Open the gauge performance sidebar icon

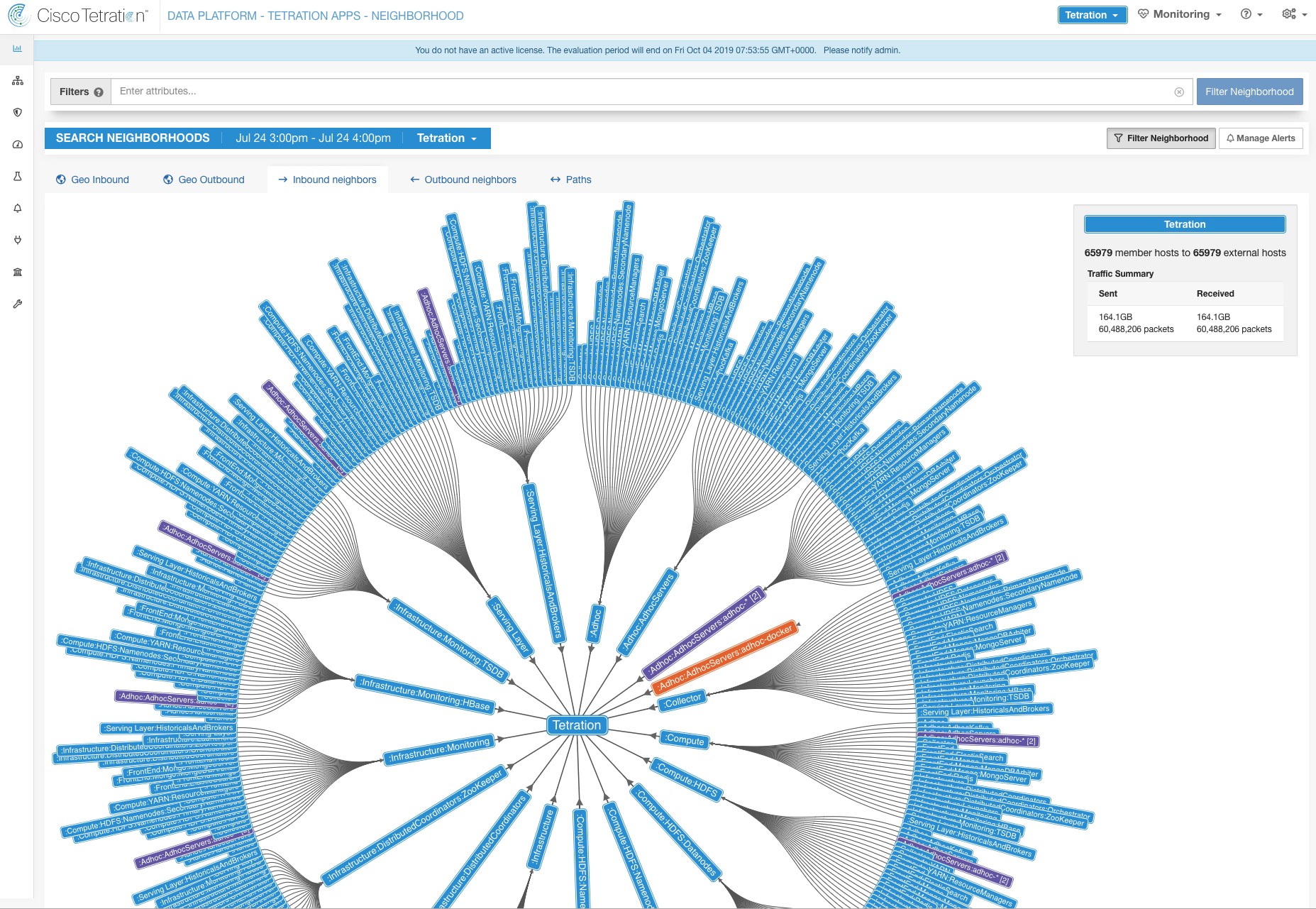point(18,144)
